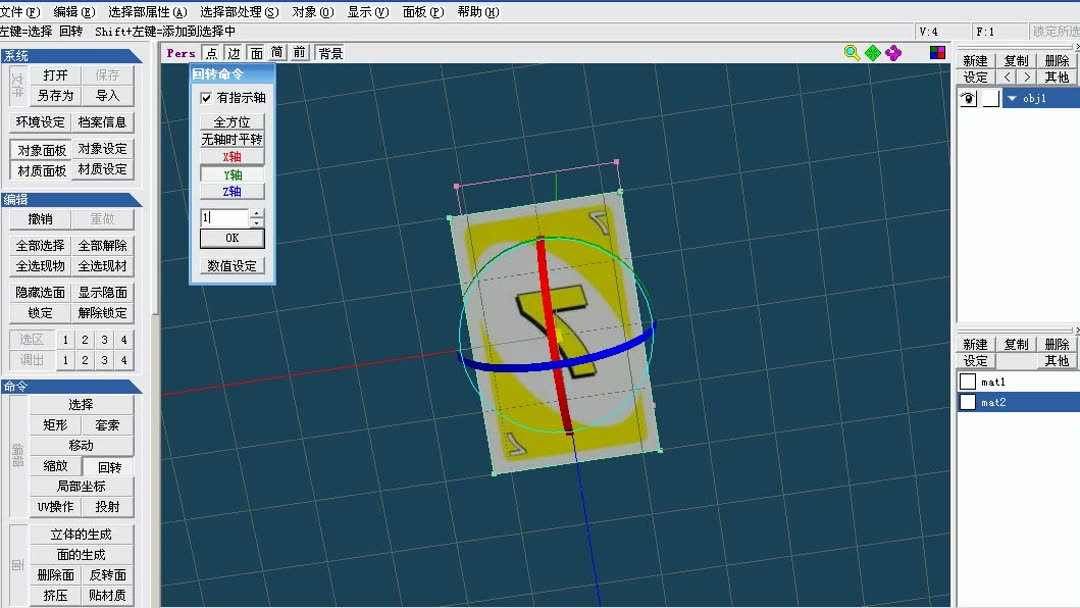1080x608 pixels.
Task: Toggle 点 point display in viewport toolbar
Action: (x=211, y=52)
